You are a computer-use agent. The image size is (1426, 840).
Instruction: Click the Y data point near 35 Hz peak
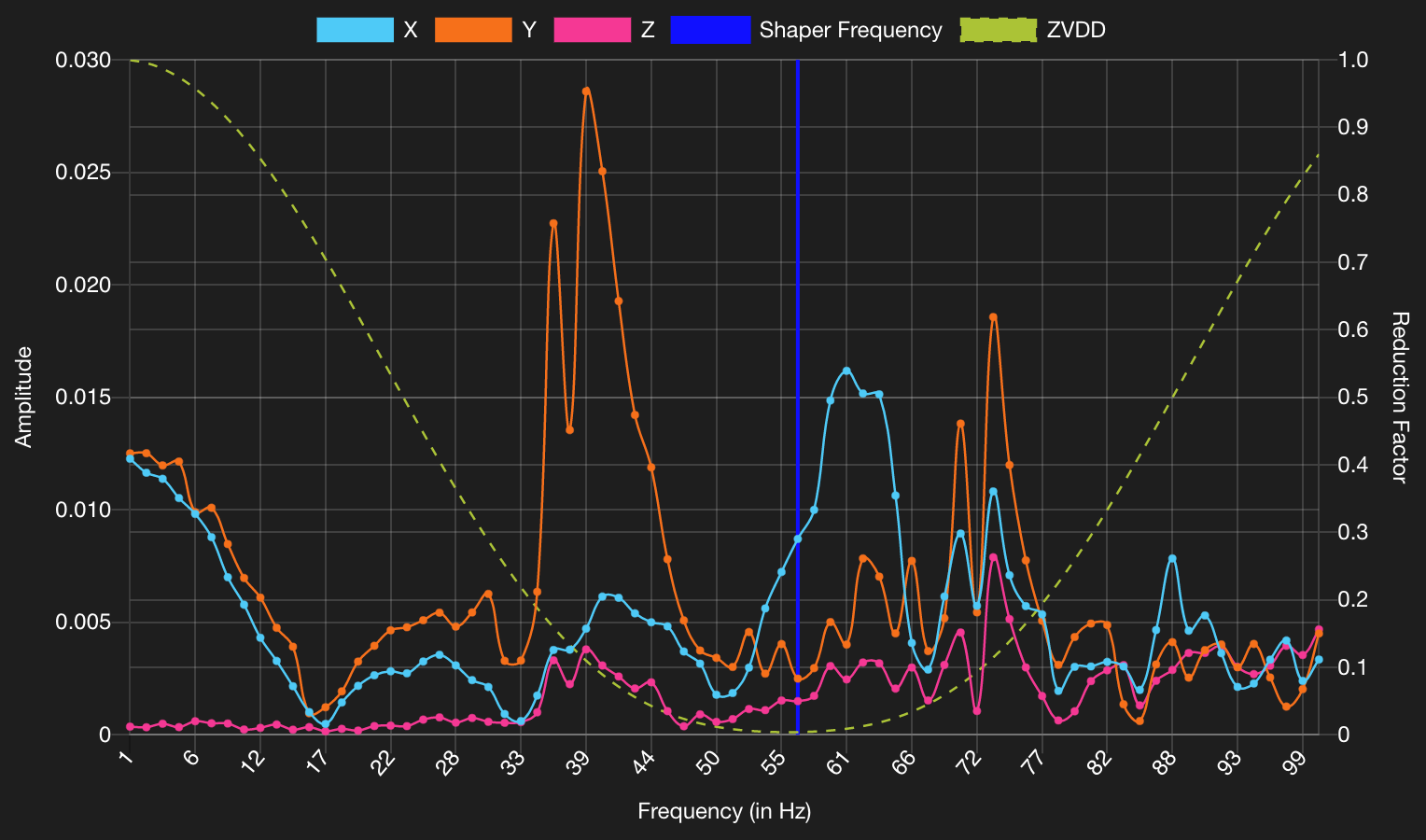coord(553,223)
